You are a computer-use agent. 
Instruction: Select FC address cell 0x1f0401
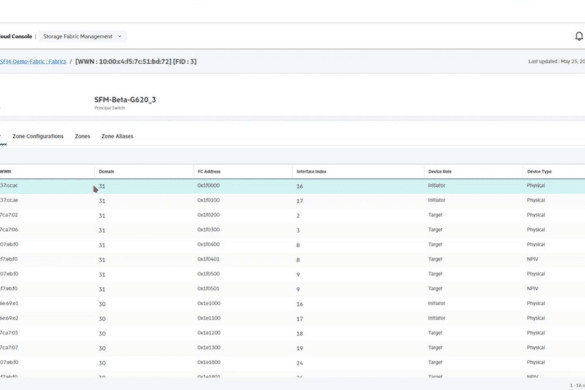[209, 259]
